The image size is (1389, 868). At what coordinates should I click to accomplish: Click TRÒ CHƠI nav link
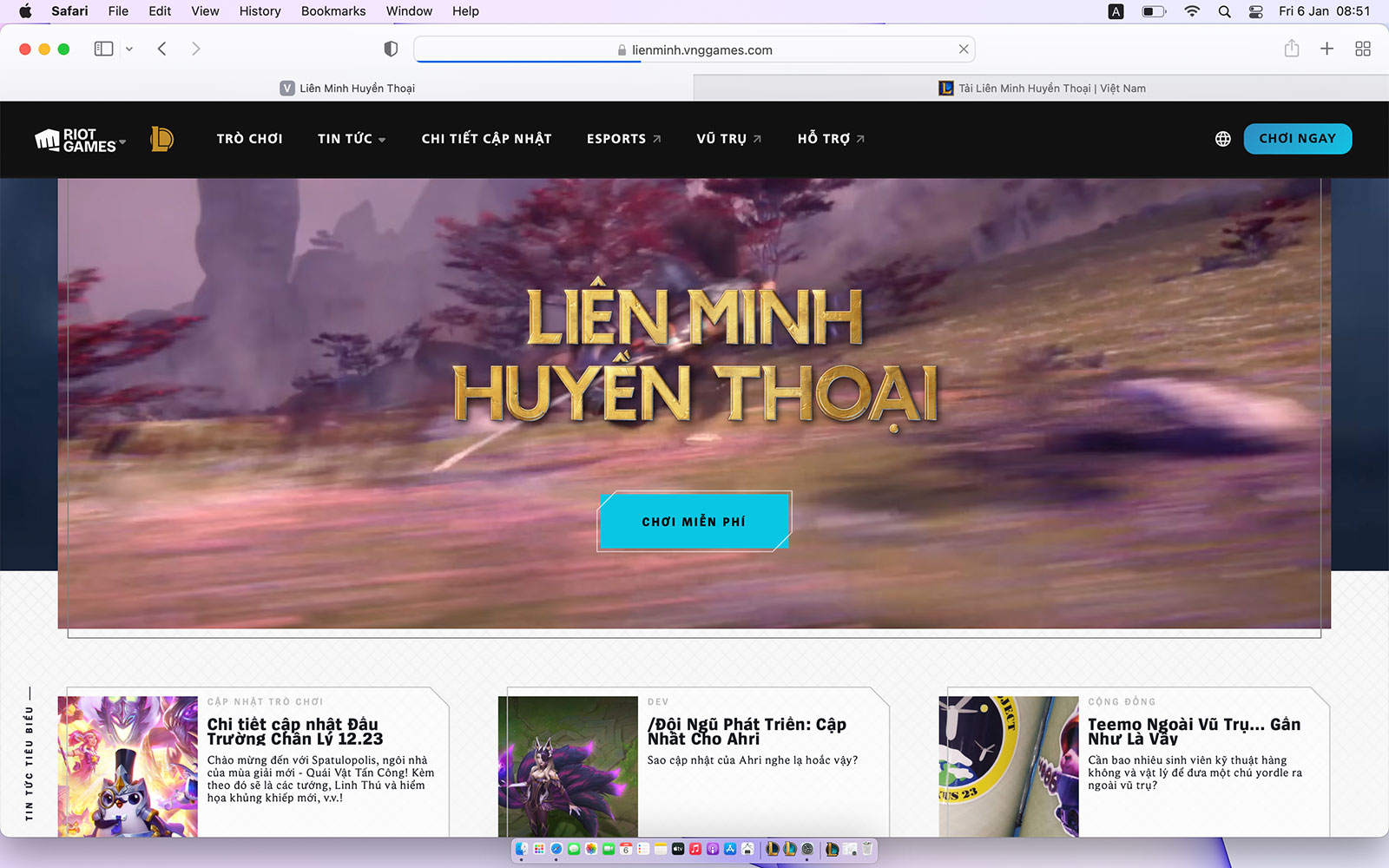tap(249, 139)
